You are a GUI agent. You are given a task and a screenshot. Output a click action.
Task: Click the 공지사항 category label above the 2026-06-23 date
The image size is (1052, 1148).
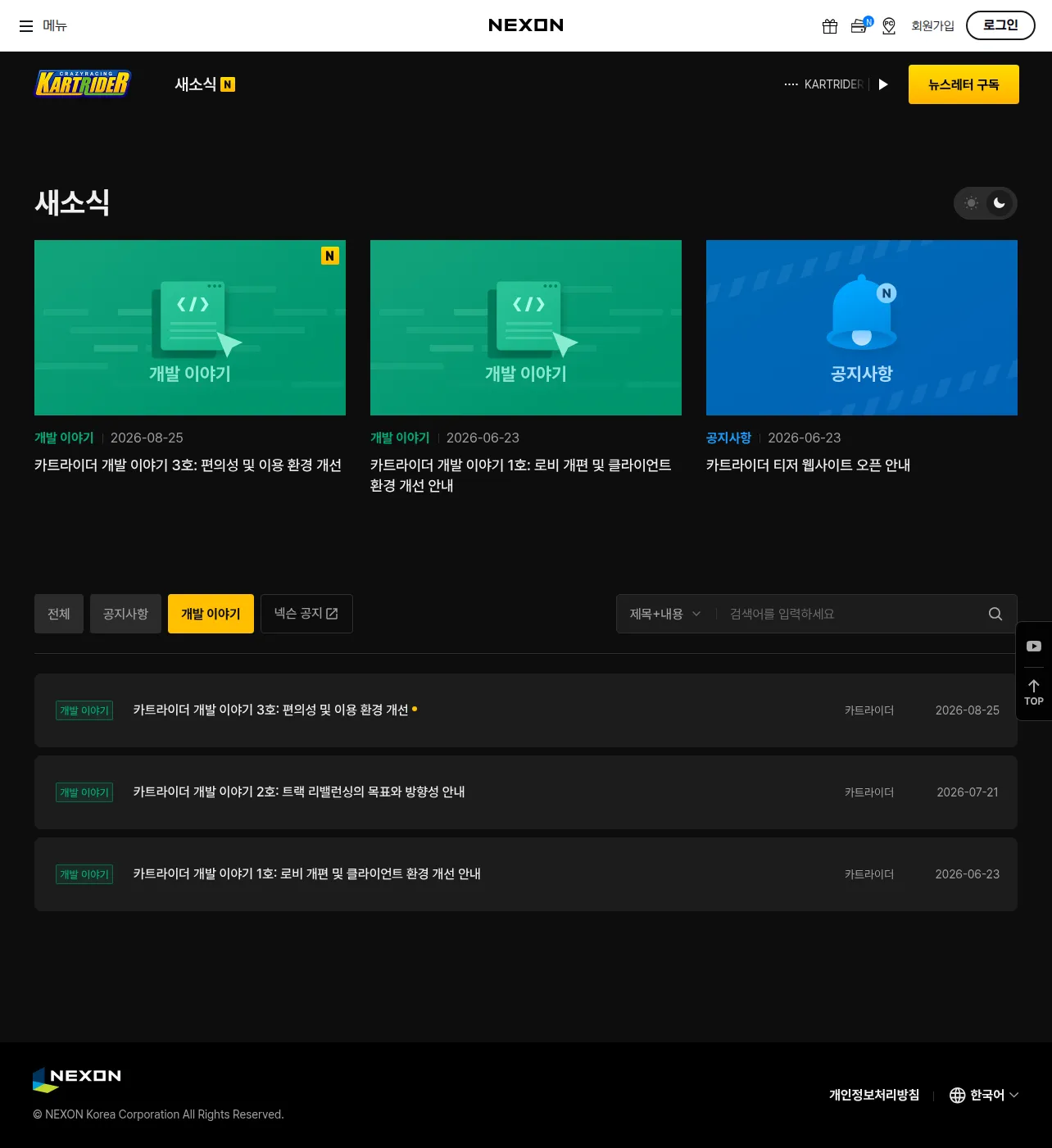728,438
